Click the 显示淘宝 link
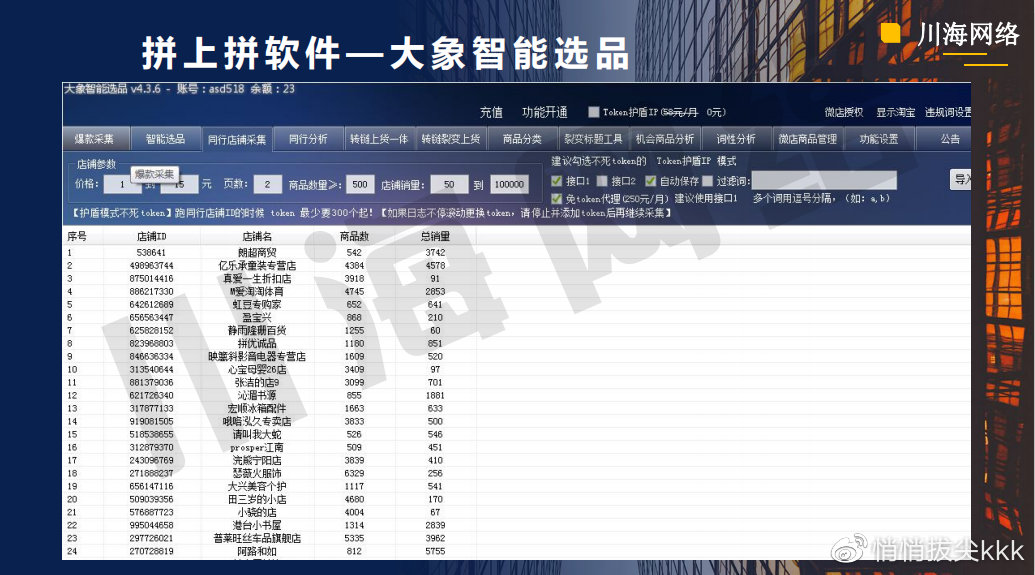 point(895,112)
